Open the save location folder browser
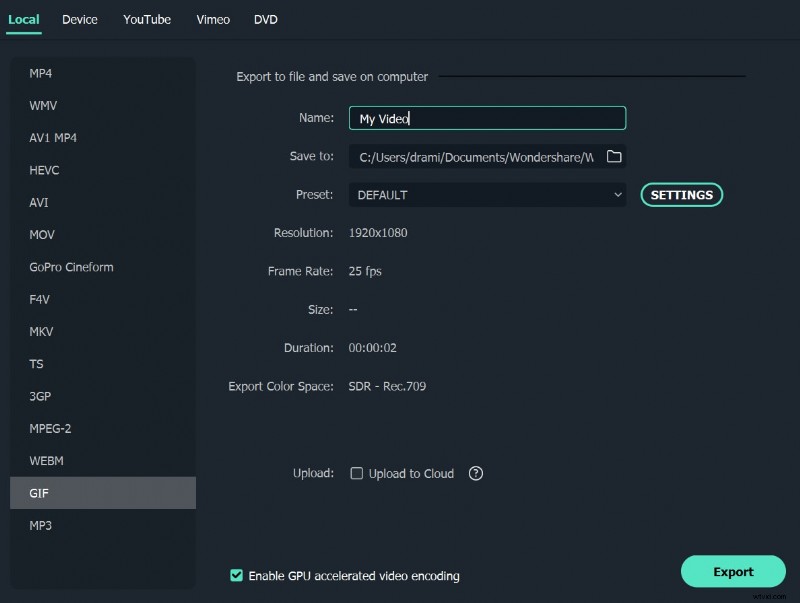This screenshot has height=603, width=800. point(614,156)
